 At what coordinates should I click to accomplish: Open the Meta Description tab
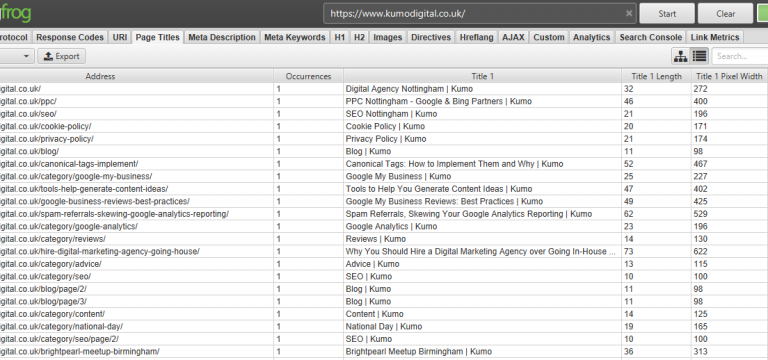[x=222, y=37]
